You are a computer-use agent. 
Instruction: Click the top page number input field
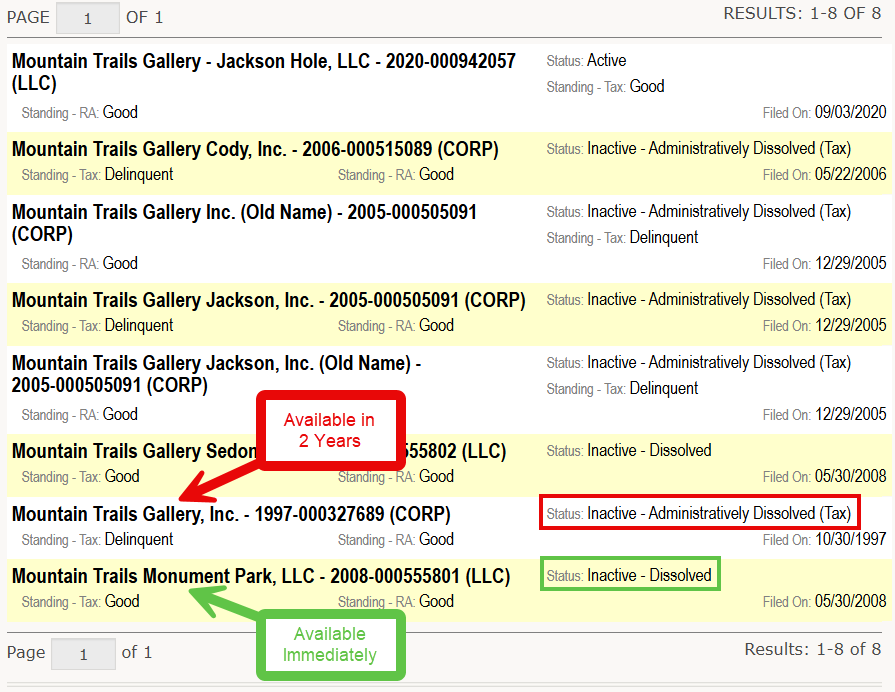(x=87, y=18)
